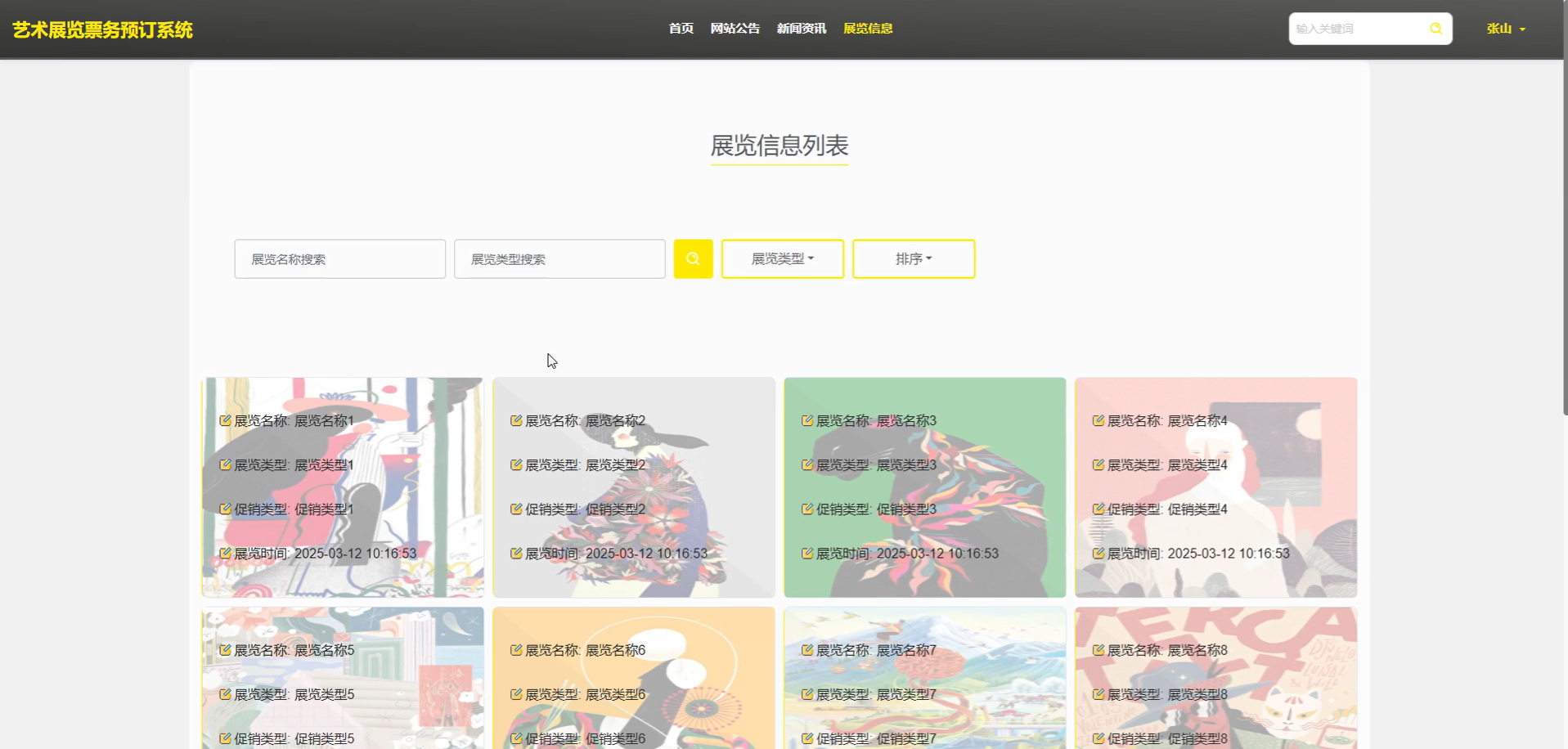The image size is (1568, 749).
Task: Go to the 首页 nav item
Action: pyautogui.click(x=681, y=29)
